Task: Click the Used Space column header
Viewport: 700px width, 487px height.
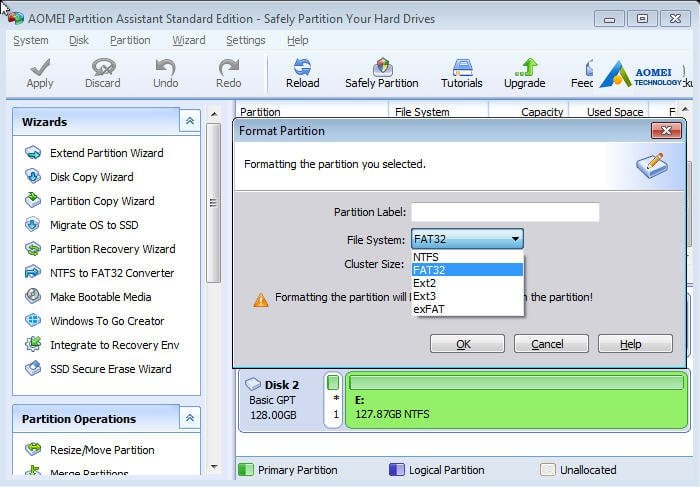Action: click(609, 111)
